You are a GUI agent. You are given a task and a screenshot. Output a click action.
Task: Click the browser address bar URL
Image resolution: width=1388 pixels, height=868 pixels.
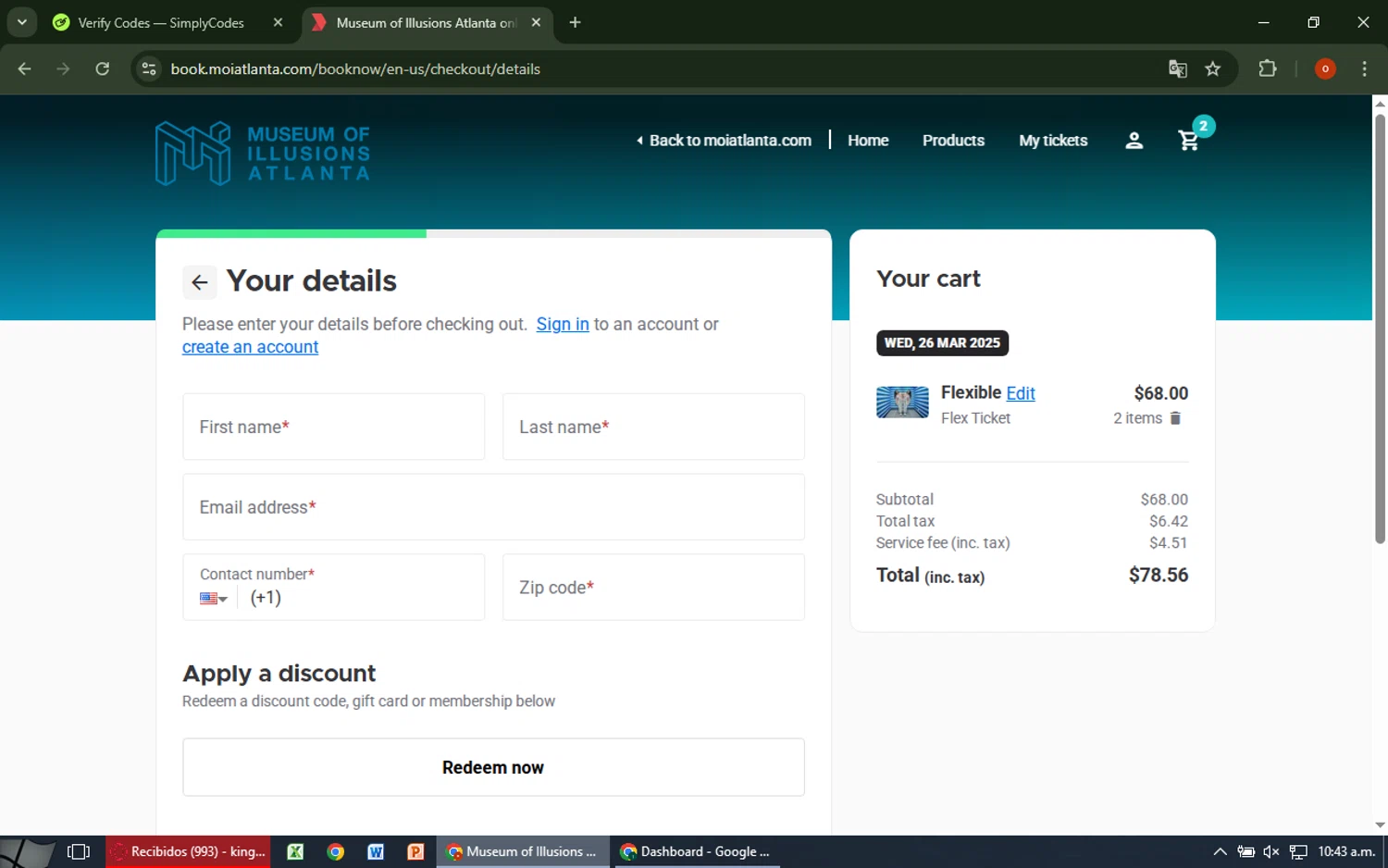pos(355,68)
